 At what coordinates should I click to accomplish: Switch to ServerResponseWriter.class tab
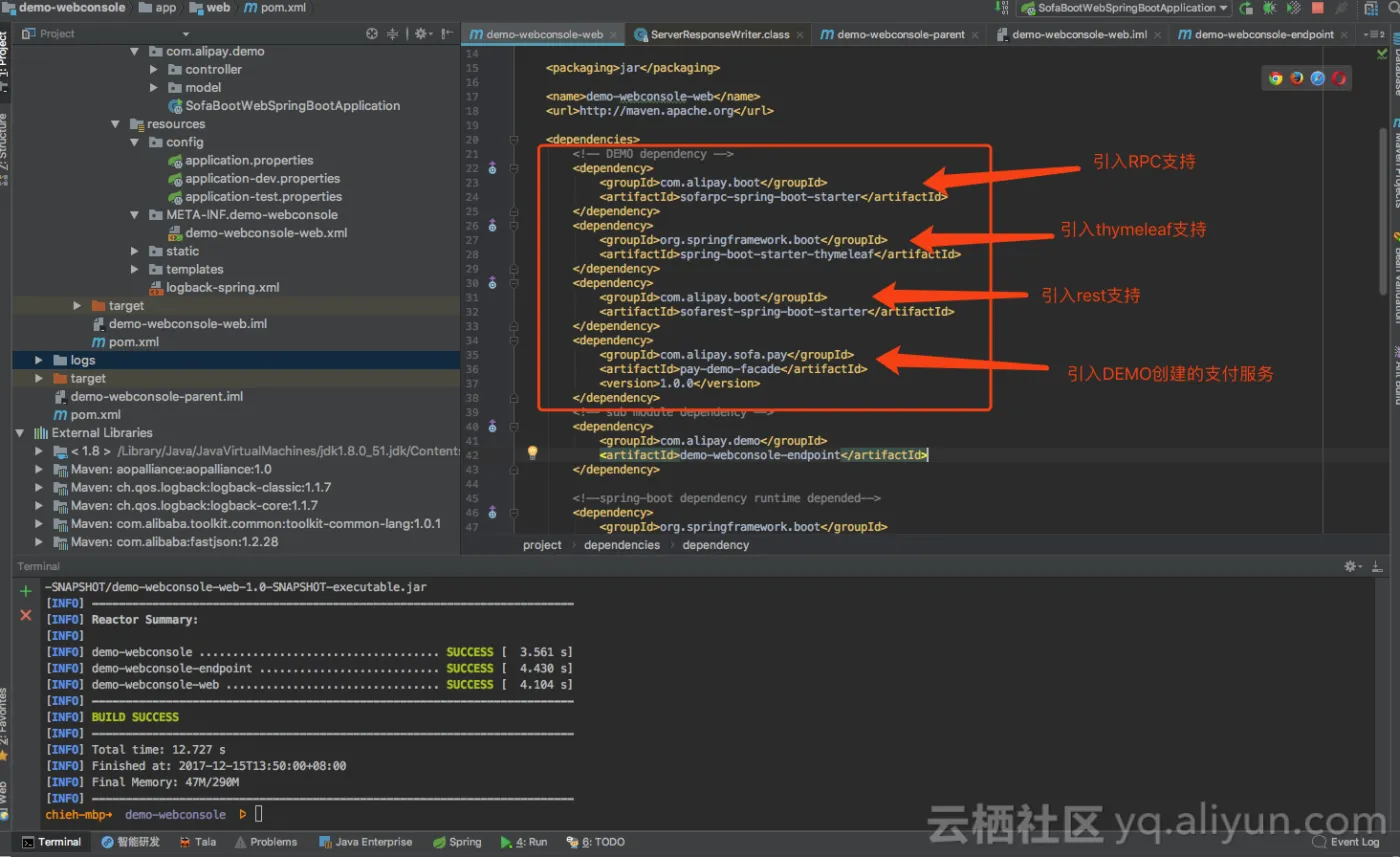point(720,34)
